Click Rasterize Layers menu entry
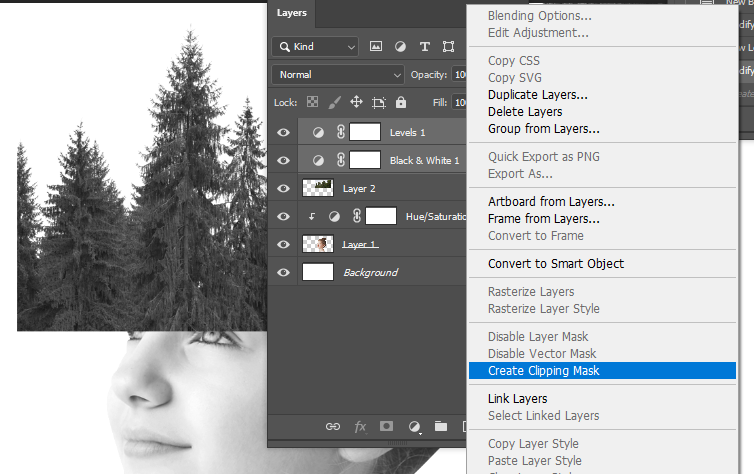Screen dimensions: 754x474 tap(531, 292)
